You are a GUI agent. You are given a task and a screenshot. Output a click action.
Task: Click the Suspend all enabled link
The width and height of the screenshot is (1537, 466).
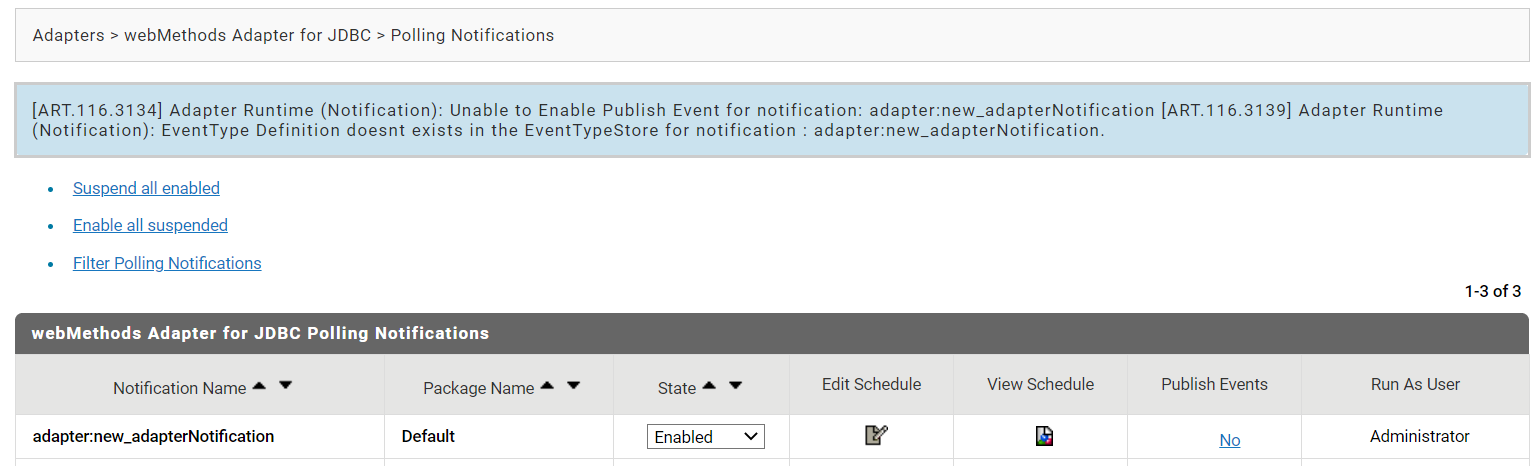pyautogui.click(x=146, y=188)
